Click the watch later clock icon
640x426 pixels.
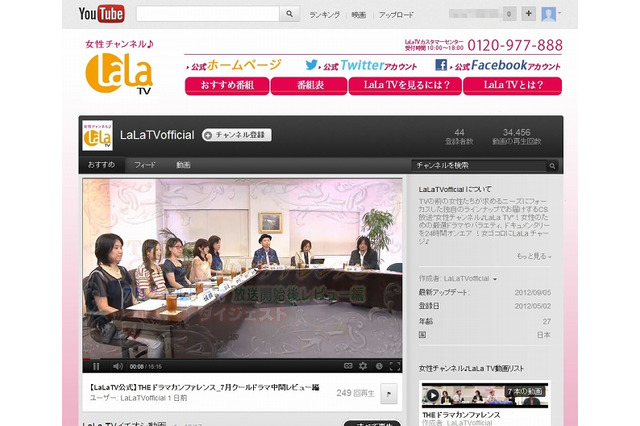(x=379, y=366)
